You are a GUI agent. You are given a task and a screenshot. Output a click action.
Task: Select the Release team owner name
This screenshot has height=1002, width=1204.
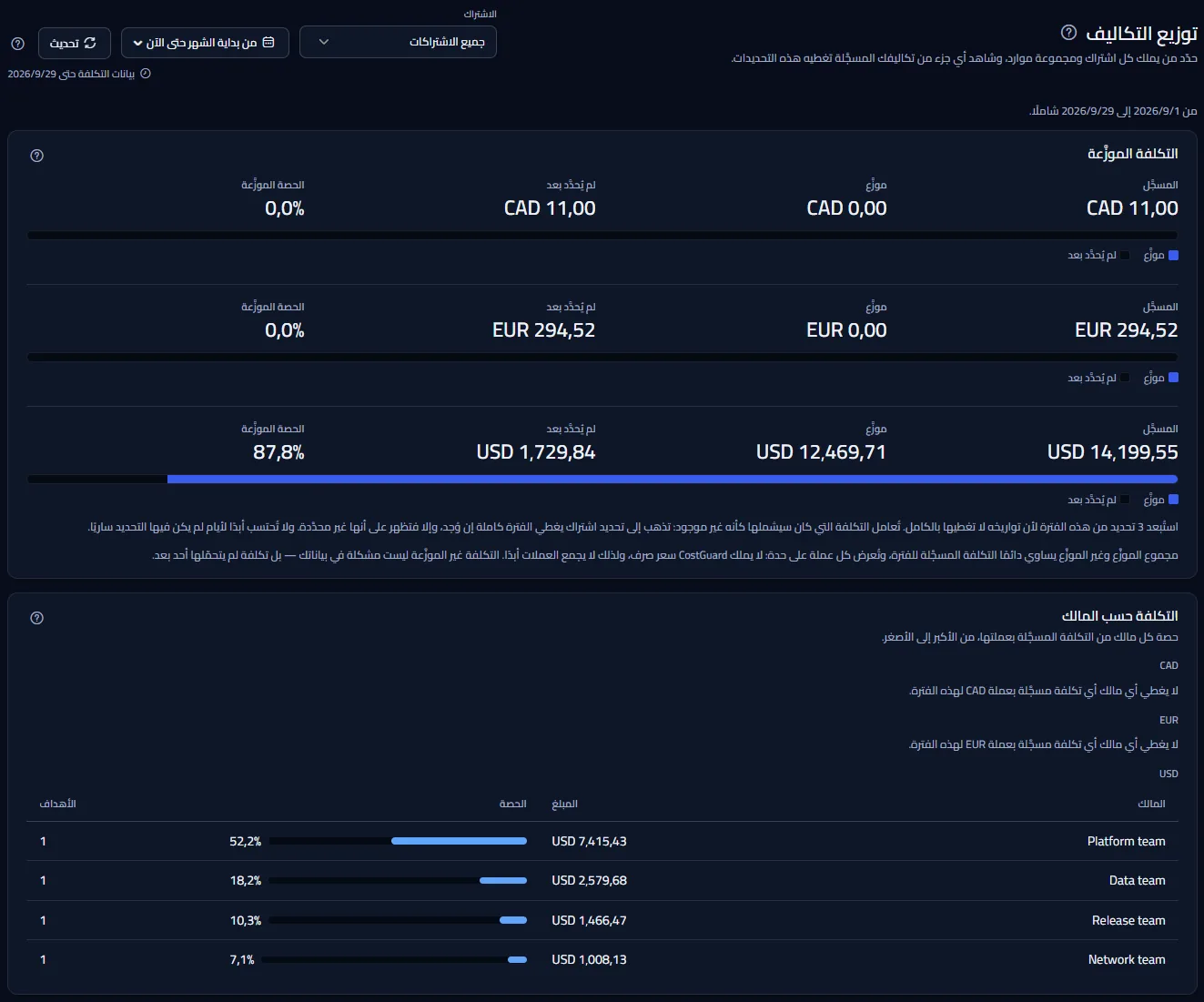point(1128,920)
